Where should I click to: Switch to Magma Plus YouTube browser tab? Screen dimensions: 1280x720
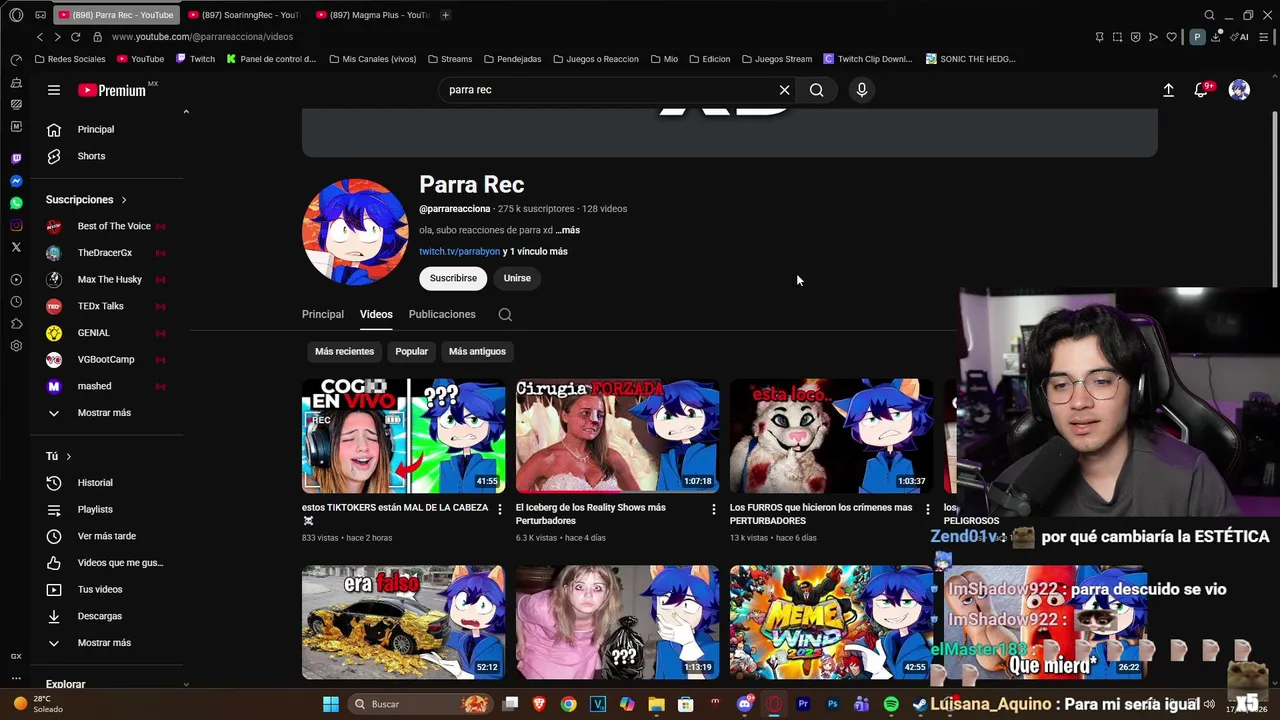(372, 15)
